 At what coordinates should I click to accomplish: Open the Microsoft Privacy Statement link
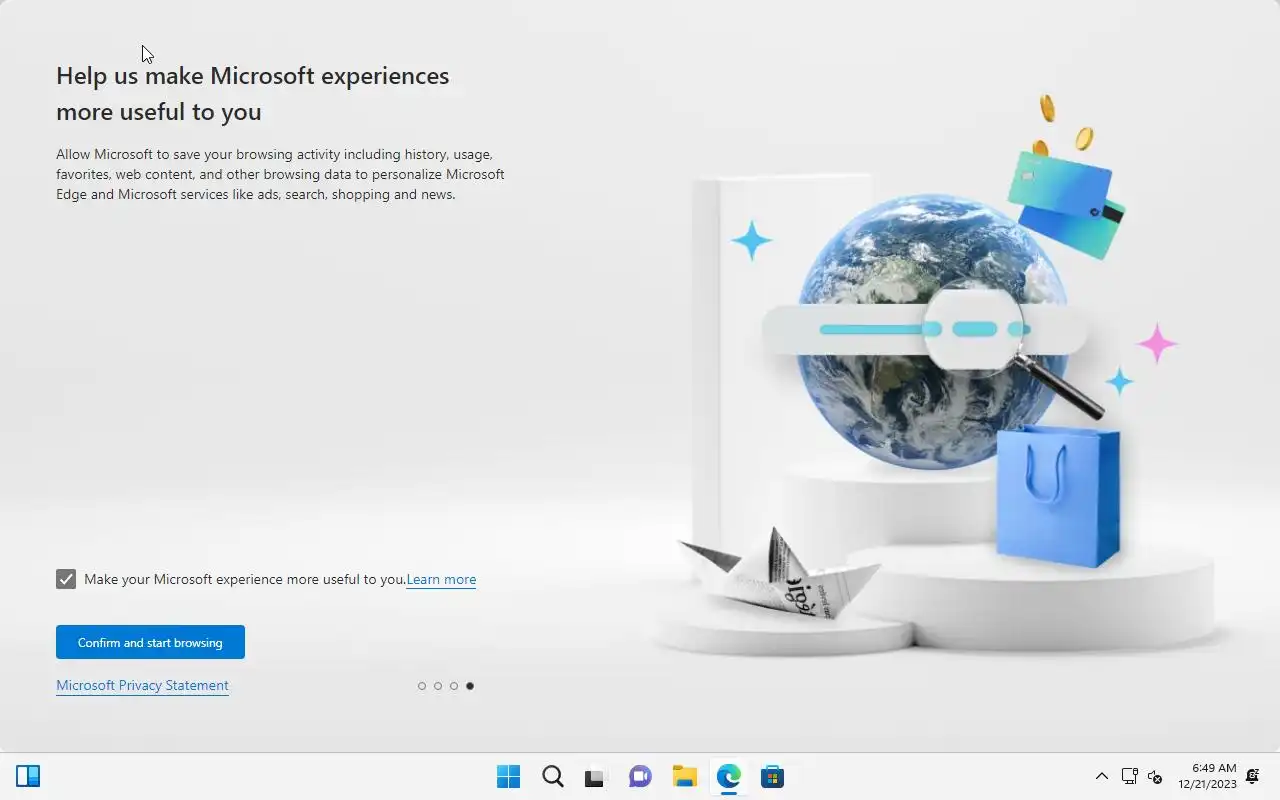(142, 685)
